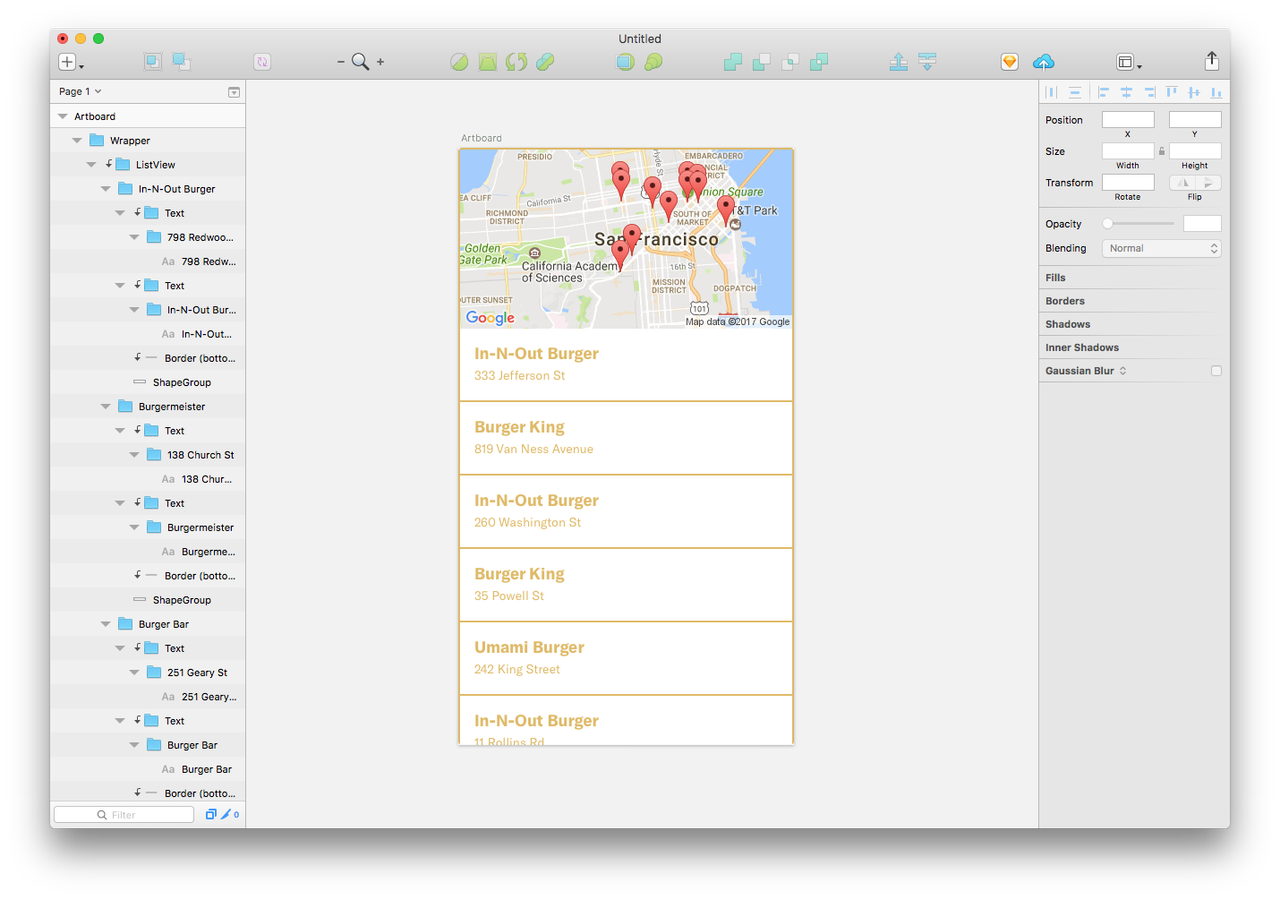The image size is (1280, 900).
Task: Zoom out with the minus button
Action: point(341,62)
